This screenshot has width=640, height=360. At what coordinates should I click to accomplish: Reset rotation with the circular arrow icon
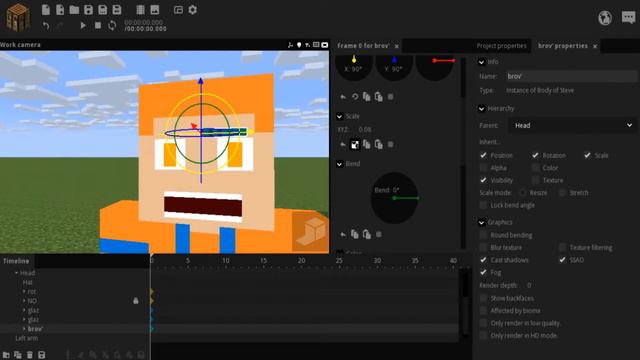[355, 97]
